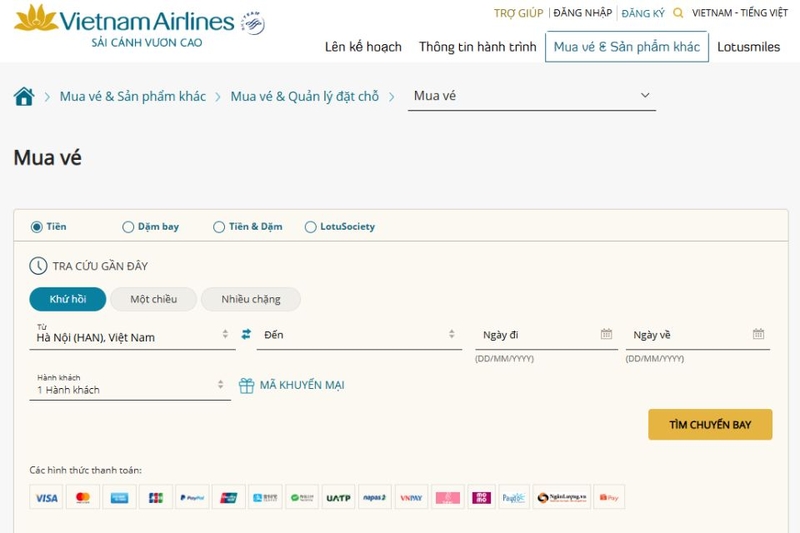The image size is (800, 533).
Task: Click the Ngày đi departure date field
Action: coord(546,335)
